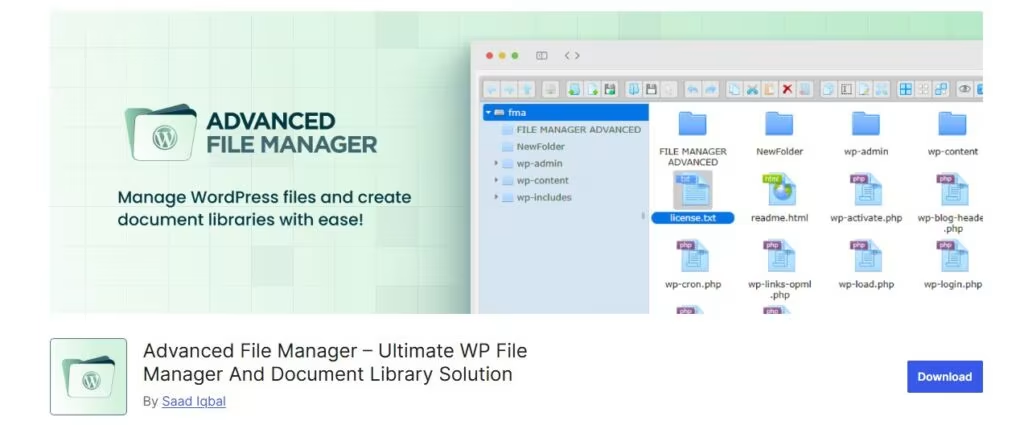Click the Forward arrow in file manager toolbar
1024x425 pixels.
[x=509, y=89]
